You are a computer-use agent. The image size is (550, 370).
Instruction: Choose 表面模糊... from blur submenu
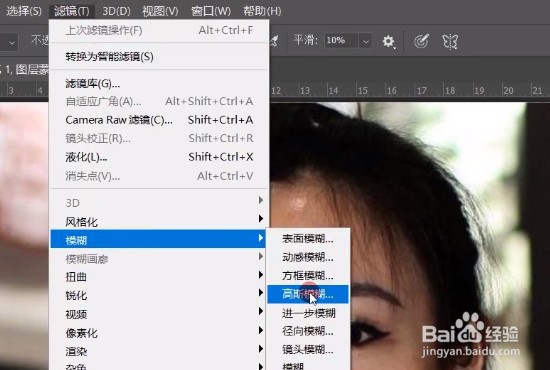(308, 239)
